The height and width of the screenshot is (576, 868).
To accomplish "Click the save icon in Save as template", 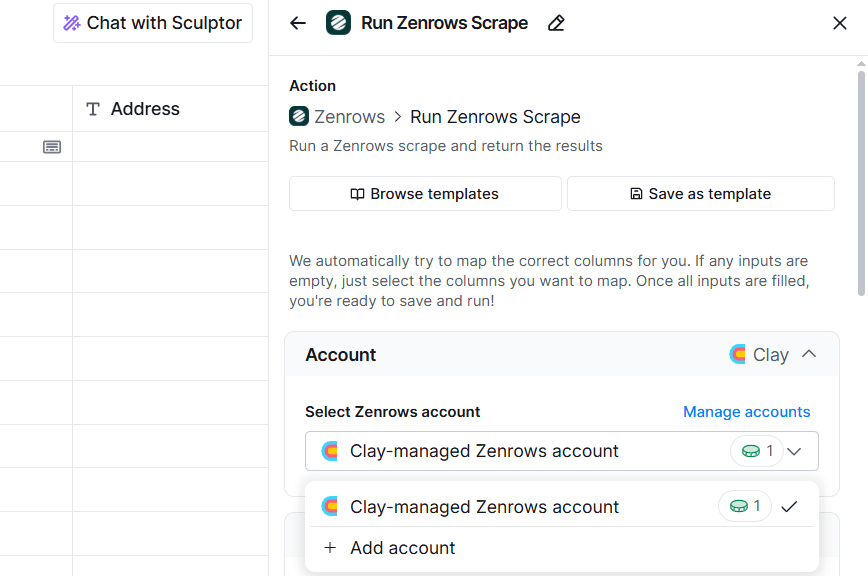I will coord(636,194).
